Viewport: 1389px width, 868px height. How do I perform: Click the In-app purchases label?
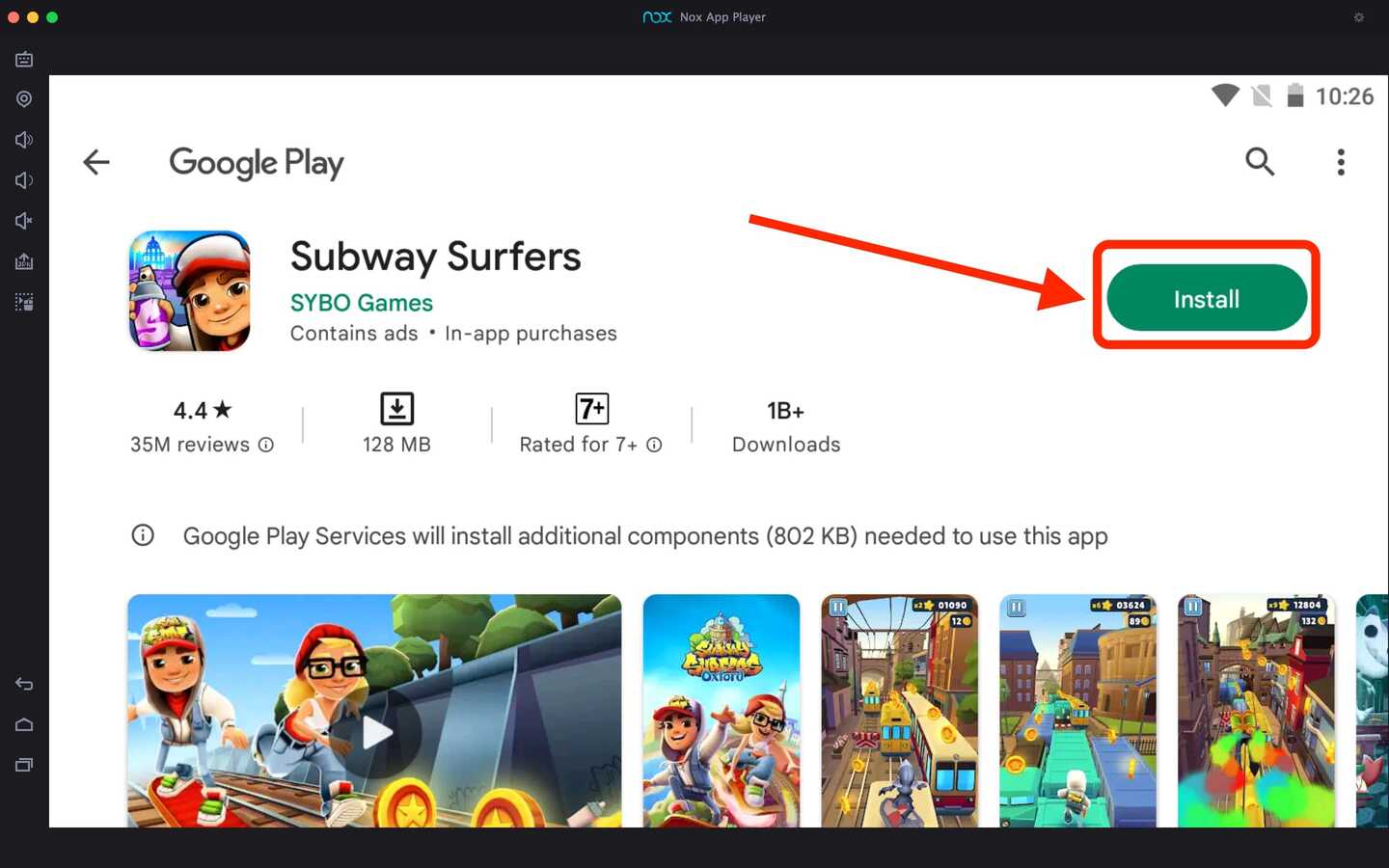[x=531, y=334]
